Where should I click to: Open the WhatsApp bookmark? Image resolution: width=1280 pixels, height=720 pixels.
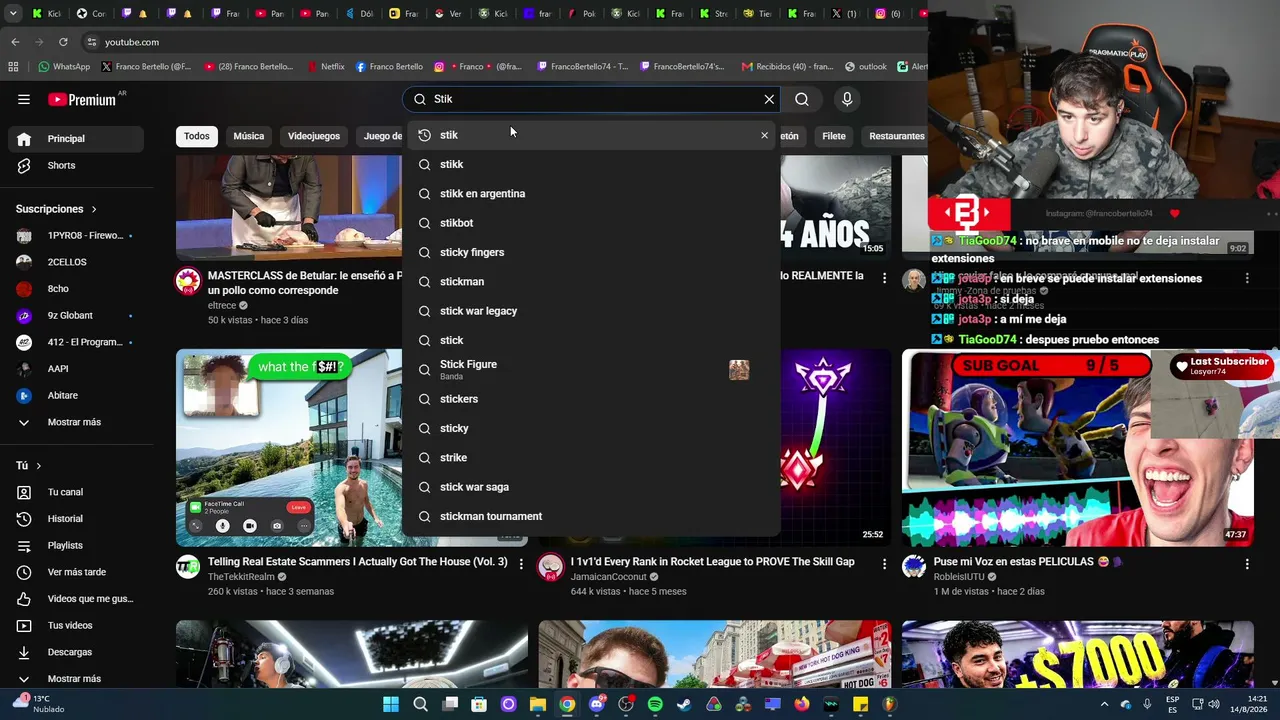(x=64, y=67)
